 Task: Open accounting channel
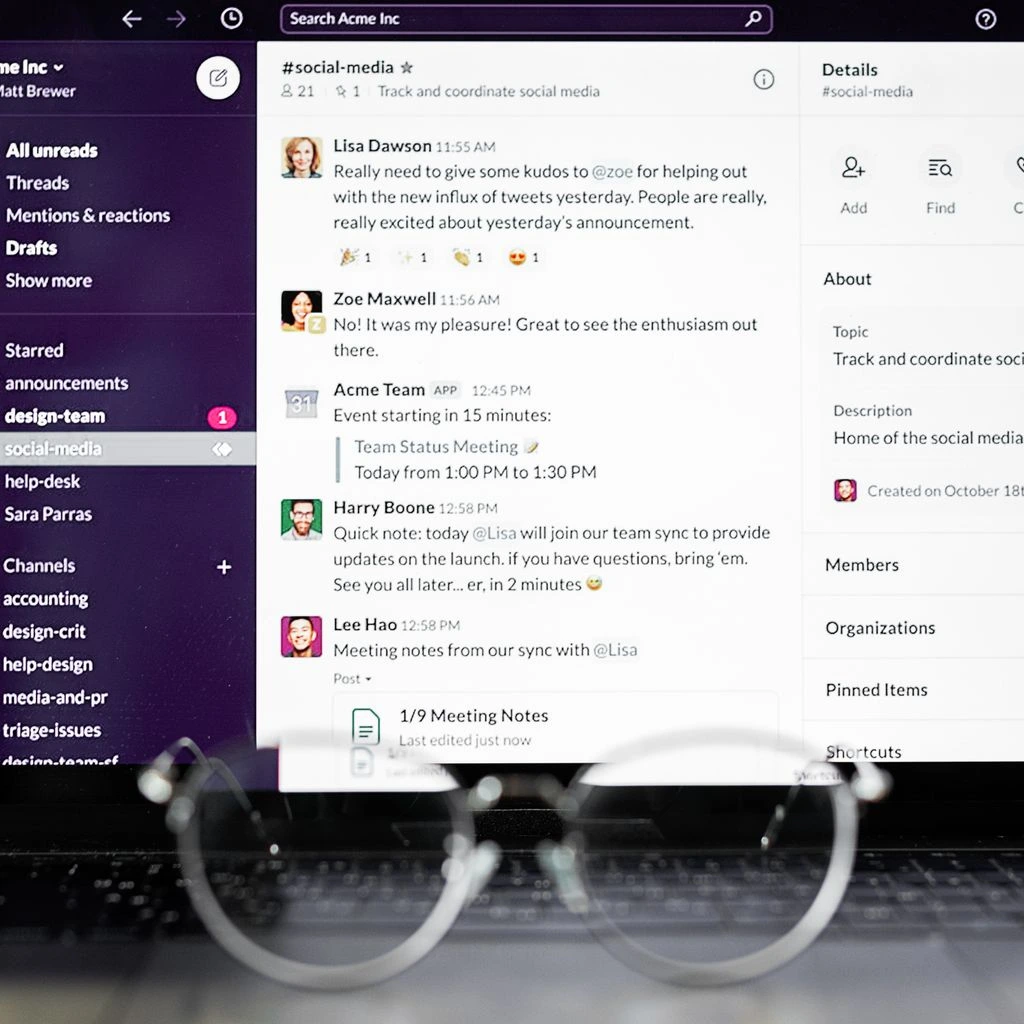46,599
